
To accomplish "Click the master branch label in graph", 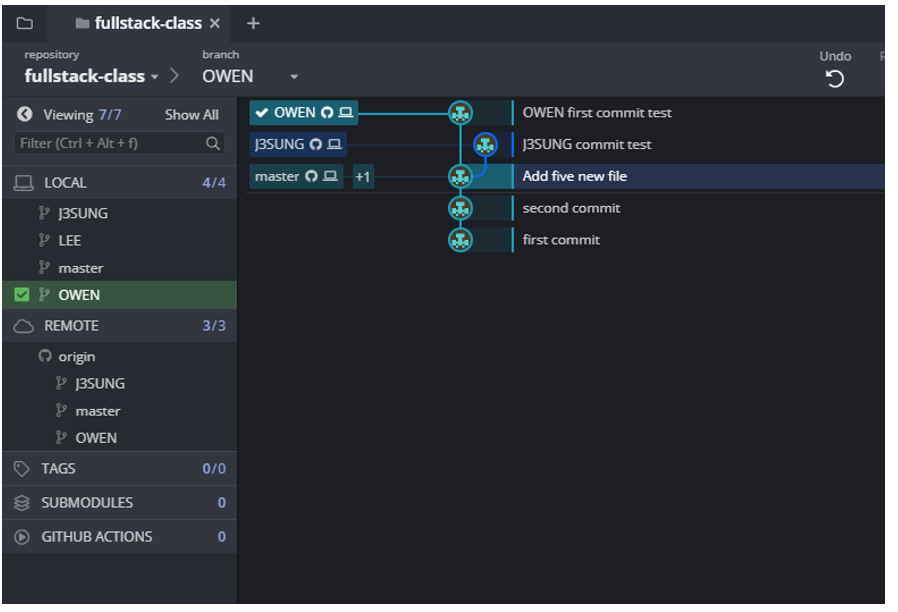I will pos(296,176).
